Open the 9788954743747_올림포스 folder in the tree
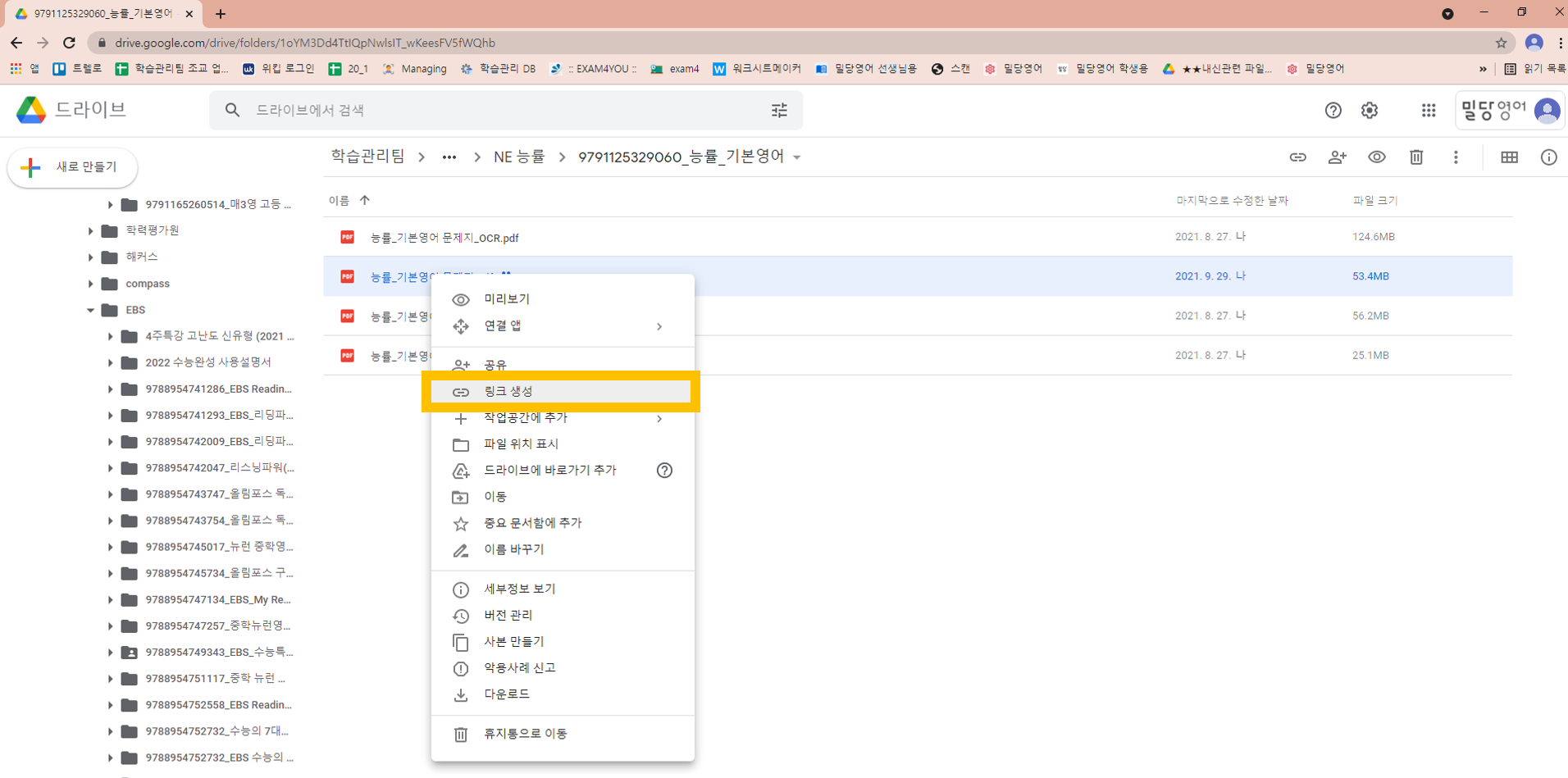This screenshot has height=778, width=1568. point(219,494)
